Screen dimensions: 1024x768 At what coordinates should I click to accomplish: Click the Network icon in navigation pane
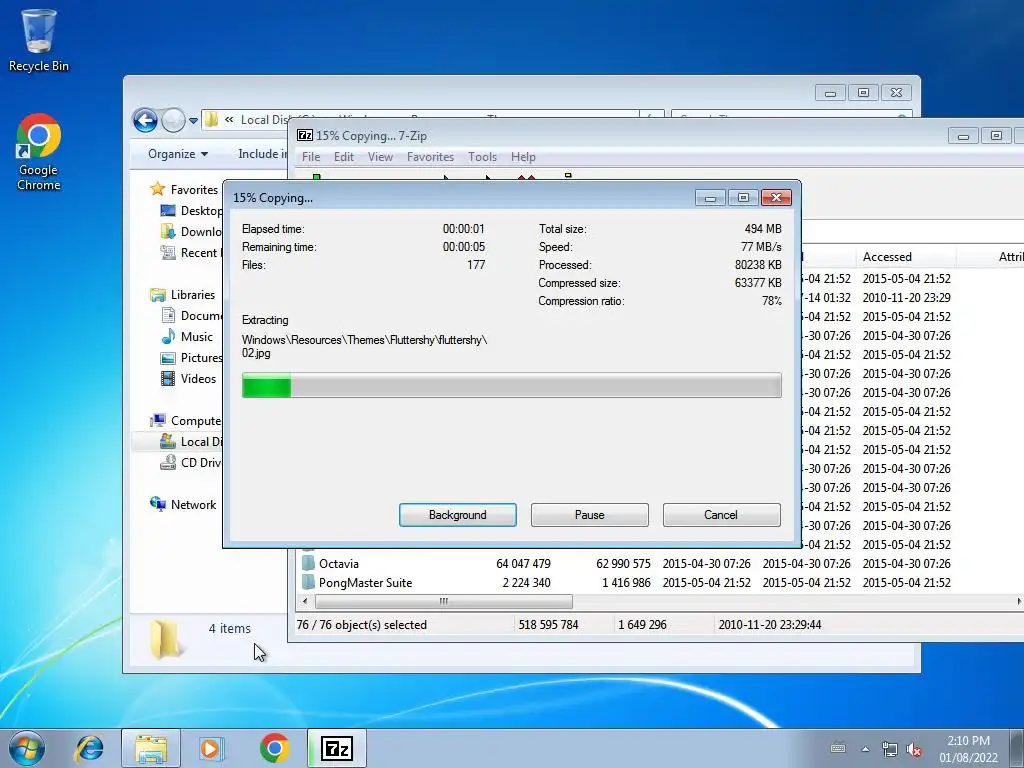[157, 504]
